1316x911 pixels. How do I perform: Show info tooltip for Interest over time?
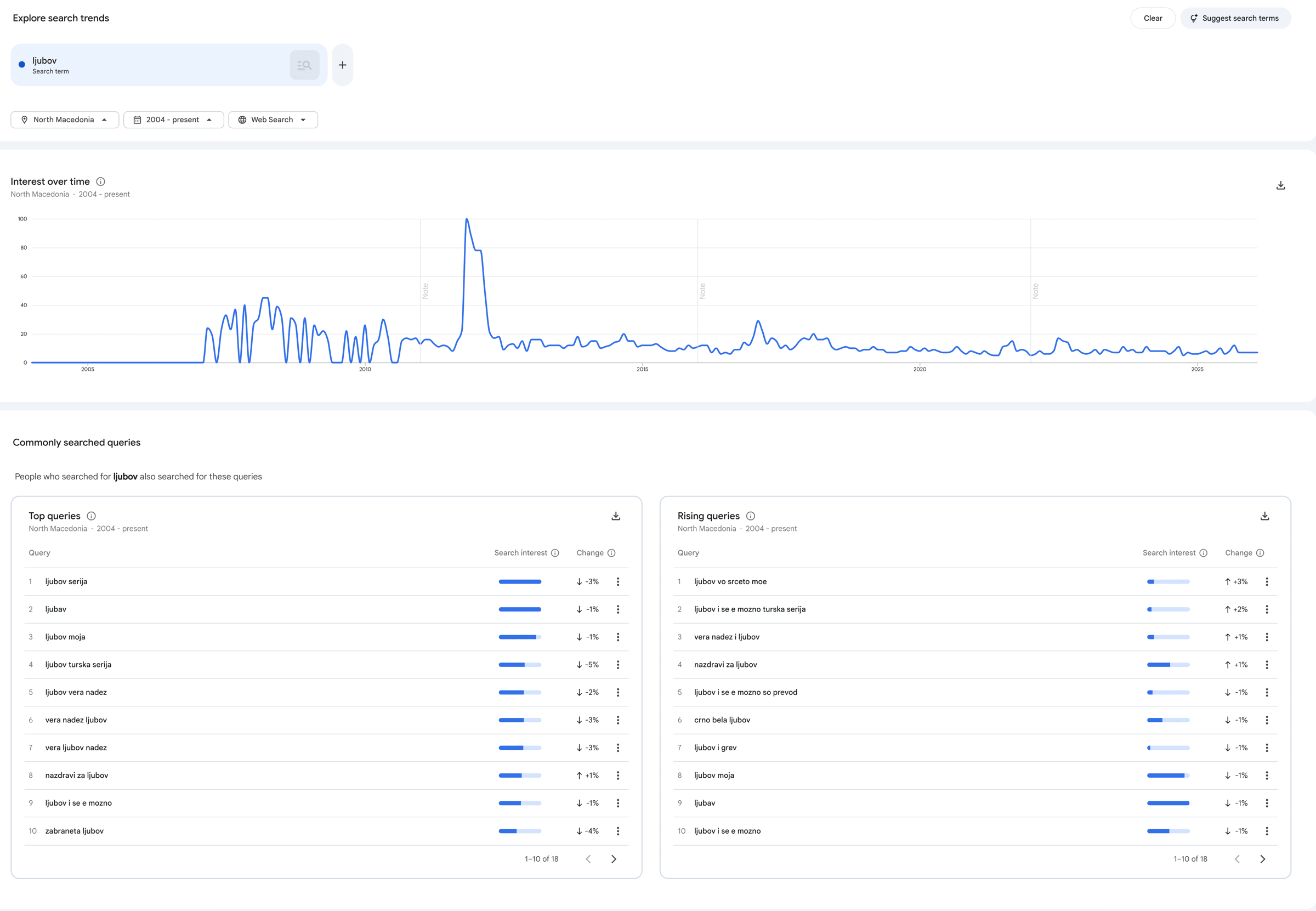coord(100,182)
